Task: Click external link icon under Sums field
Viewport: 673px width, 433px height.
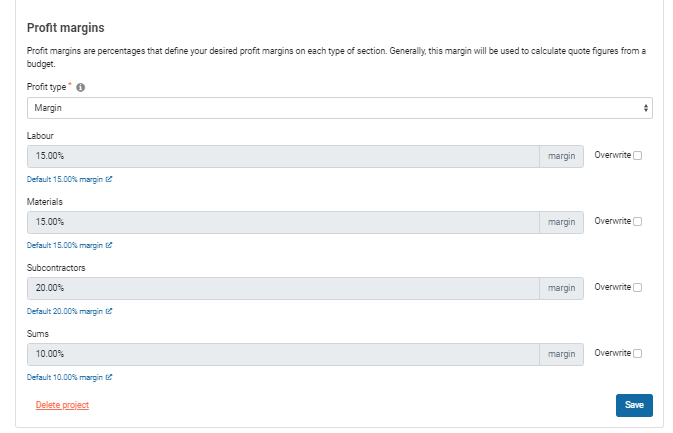Action: [109, 377]
